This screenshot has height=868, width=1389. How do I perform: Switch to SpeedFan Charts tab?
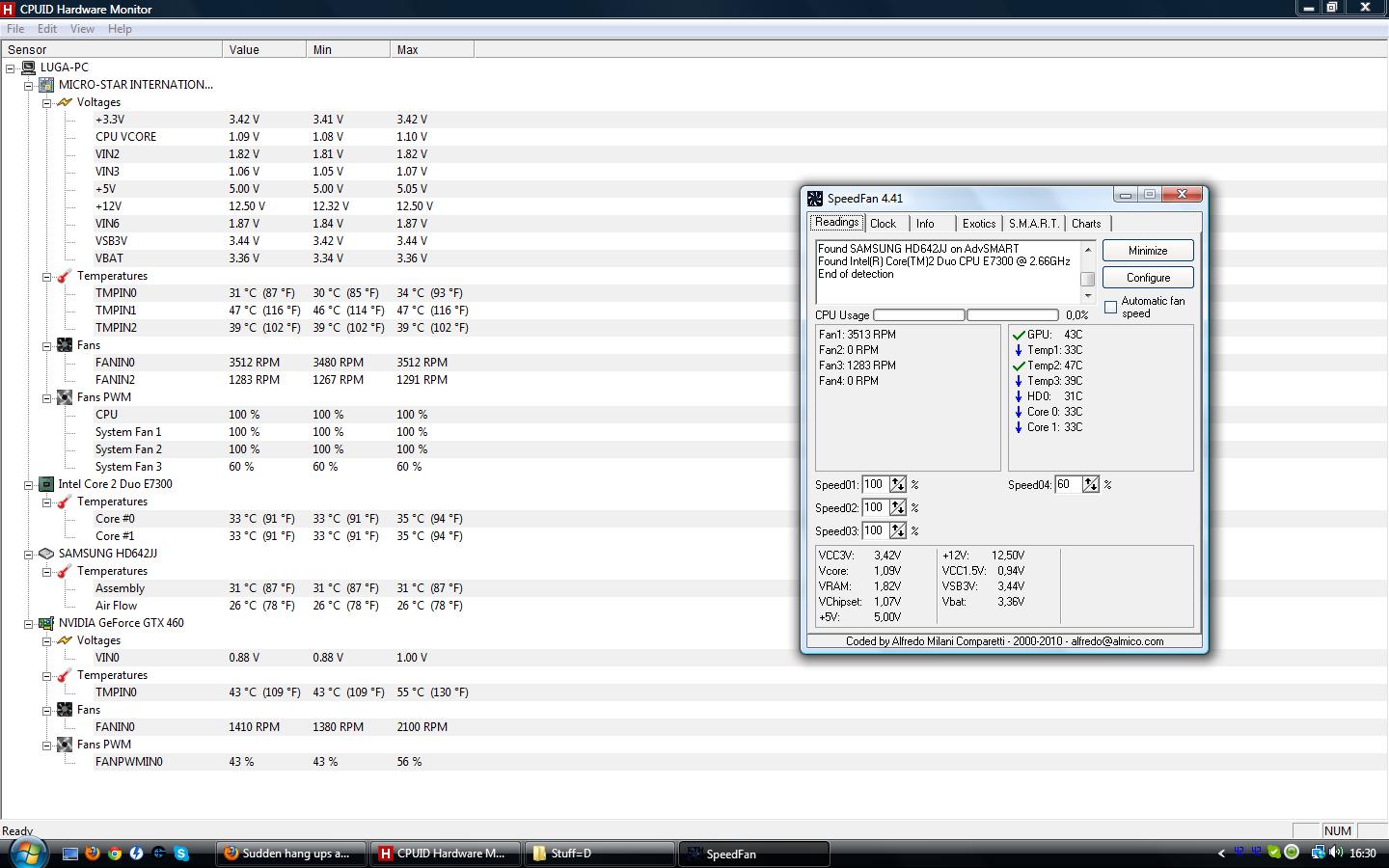click(1086, 224)
